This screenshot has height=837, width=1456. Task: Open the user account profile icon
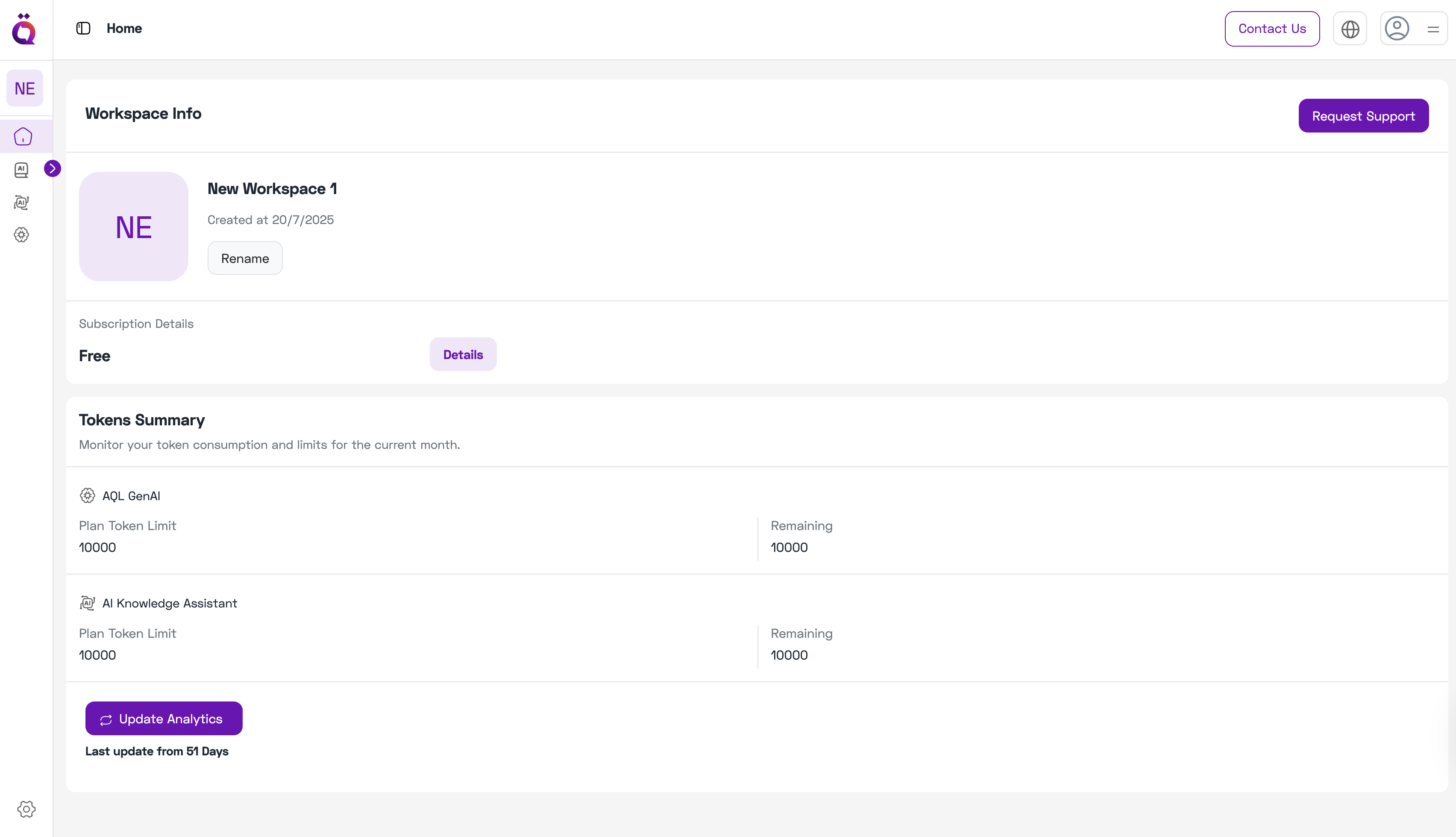click(1397, 28)
